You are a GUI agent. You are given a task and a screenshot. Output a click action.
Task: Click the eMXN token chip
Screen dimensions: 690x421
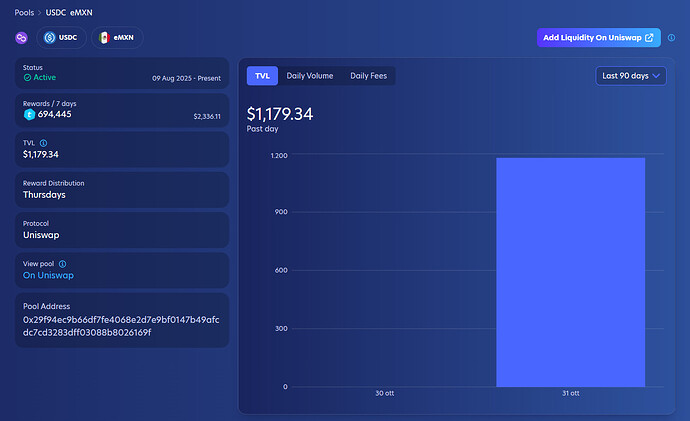(x=117, y=38)
